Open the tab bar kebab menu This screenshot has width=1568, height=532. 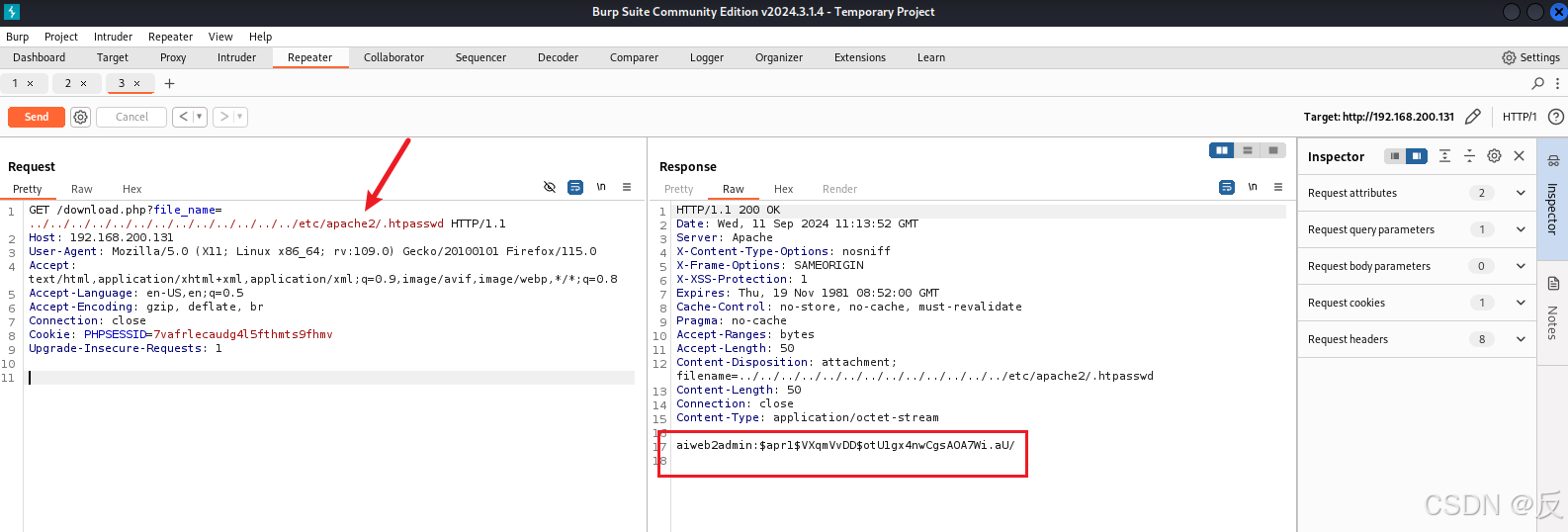[1557, 83]
